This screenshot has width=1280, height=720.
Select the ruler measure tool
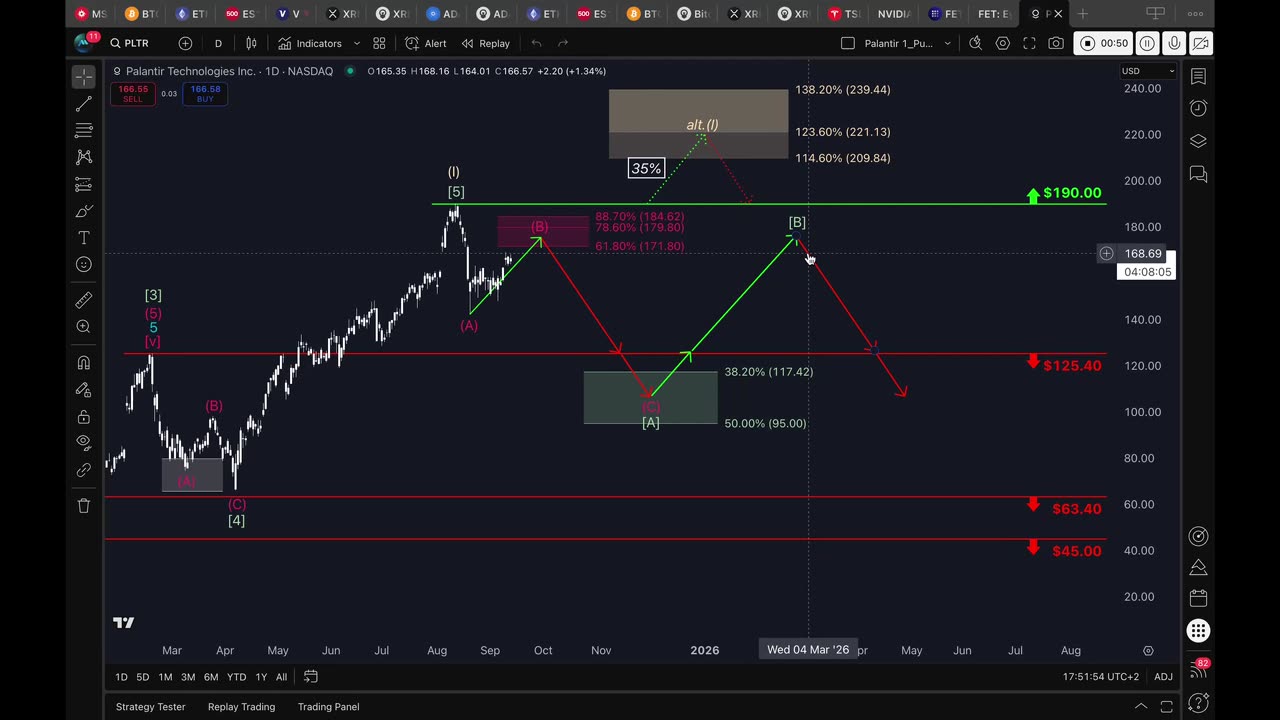84,300
